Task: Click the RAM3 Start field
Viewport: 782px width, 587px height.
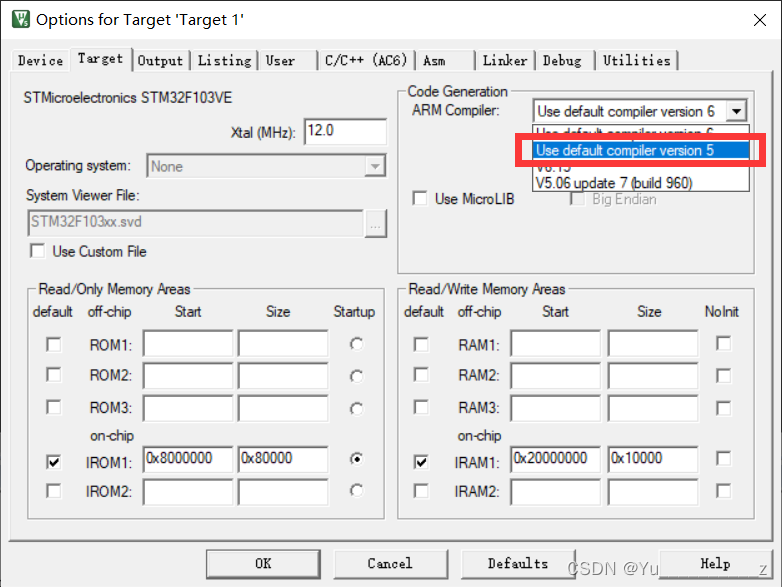Action: click(x=556, y=408)
